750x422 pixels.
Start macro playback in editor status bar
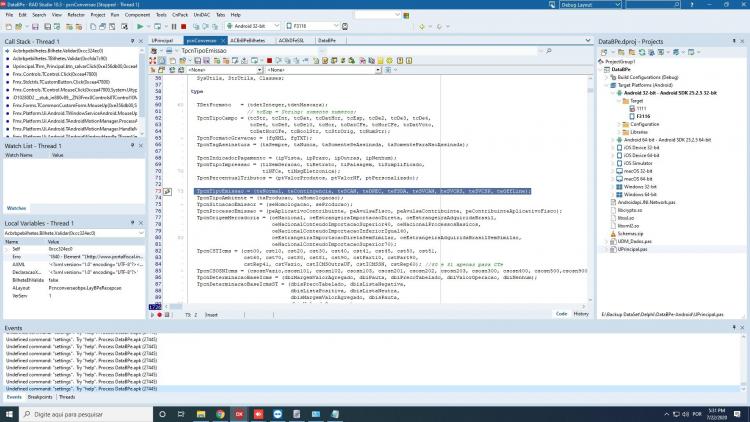tap(153, 315)
